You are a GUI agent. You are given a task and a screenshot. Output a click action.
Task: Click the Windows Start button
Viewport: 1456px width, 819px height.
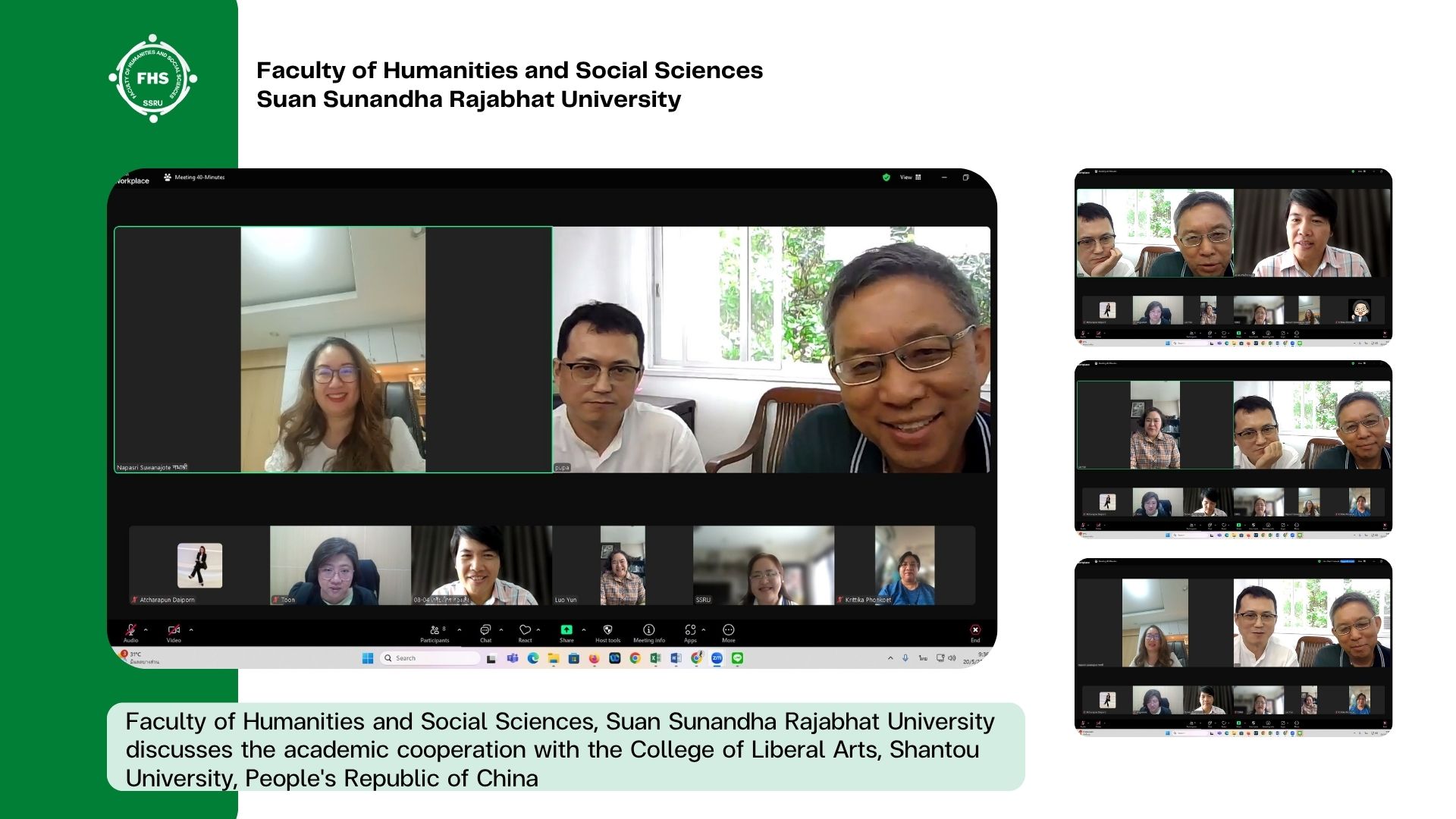[368, 658]
